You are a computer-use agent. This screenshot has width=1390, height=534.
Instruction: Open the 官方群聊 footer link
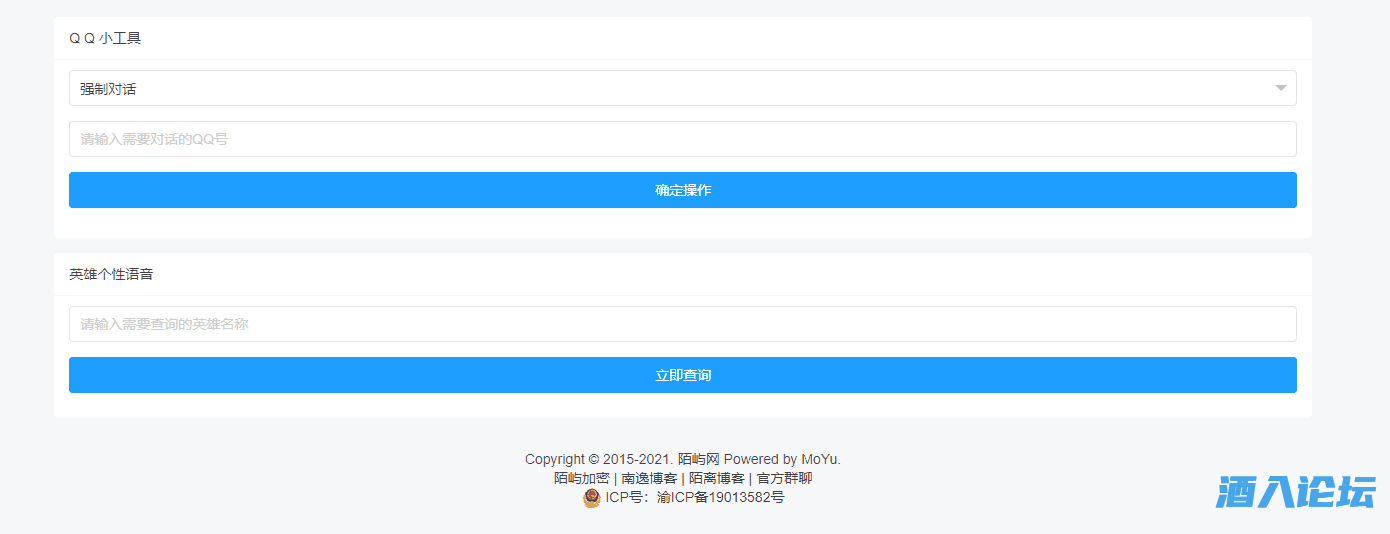point(784,478)
